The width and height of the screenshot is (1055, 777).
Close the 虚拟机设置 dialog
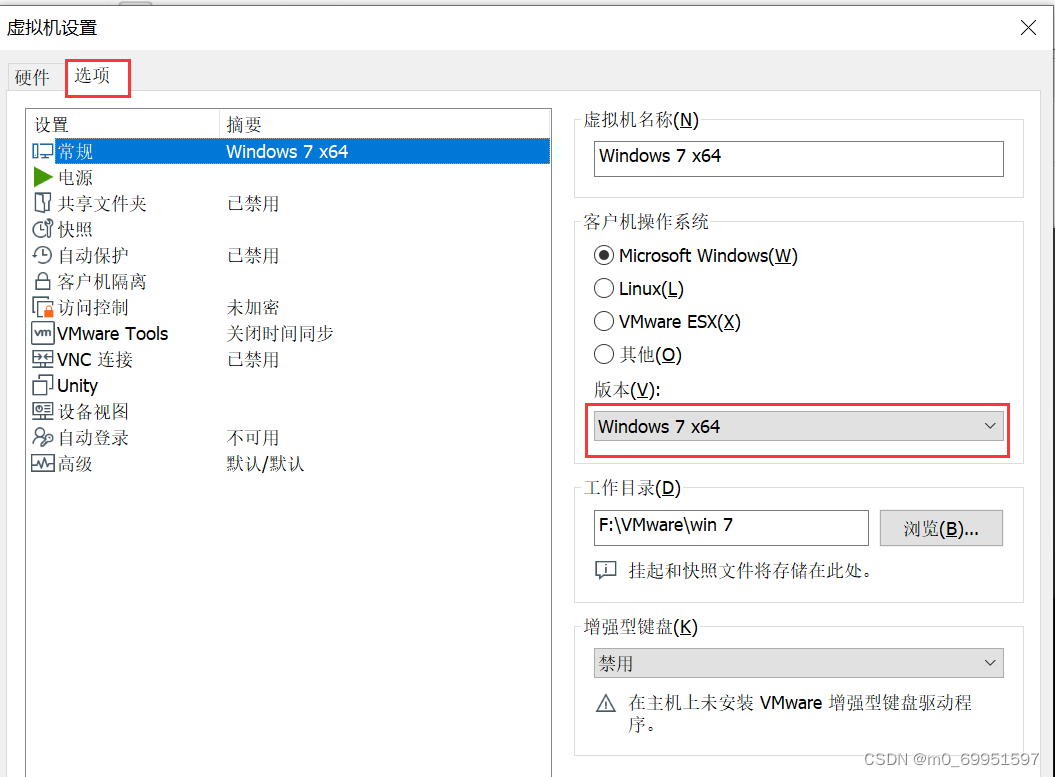1028,28
